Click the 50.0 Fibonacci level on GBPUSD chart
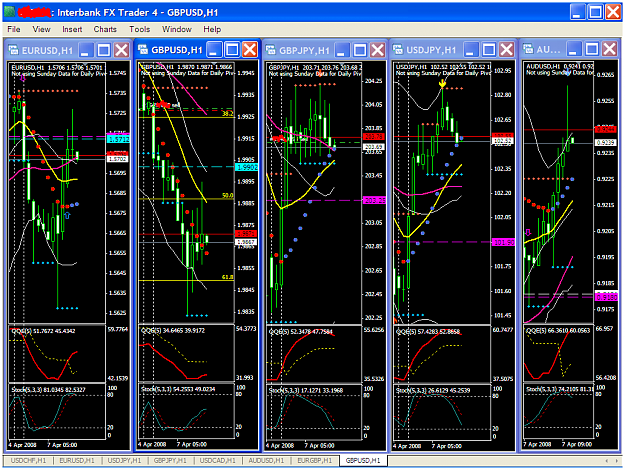Viewport: 625px width, 470px height. pos(228,195)
